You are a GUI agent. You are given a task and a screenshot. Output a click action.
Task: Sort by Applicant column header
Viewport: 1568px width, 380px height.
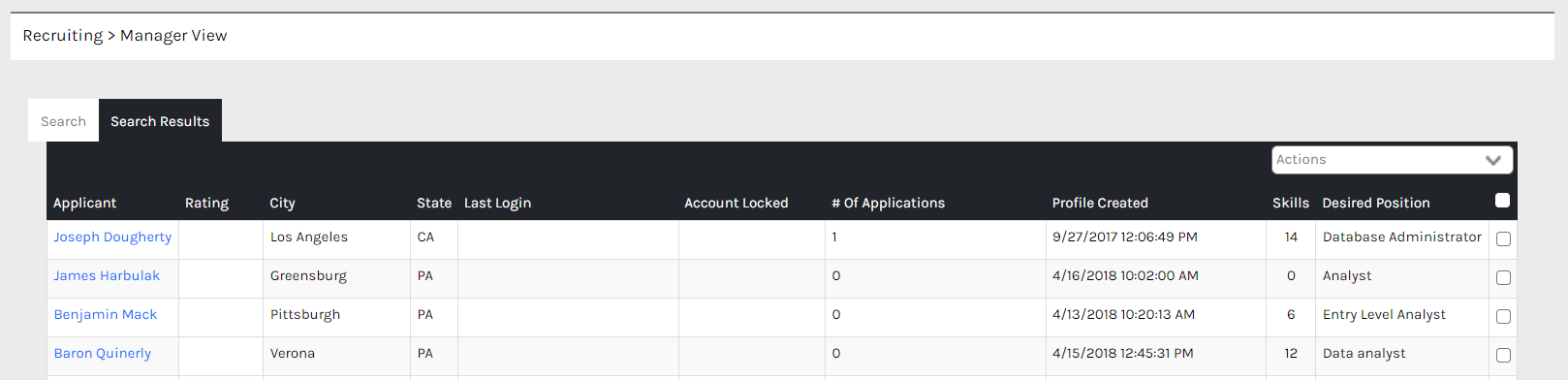point(84,203)
